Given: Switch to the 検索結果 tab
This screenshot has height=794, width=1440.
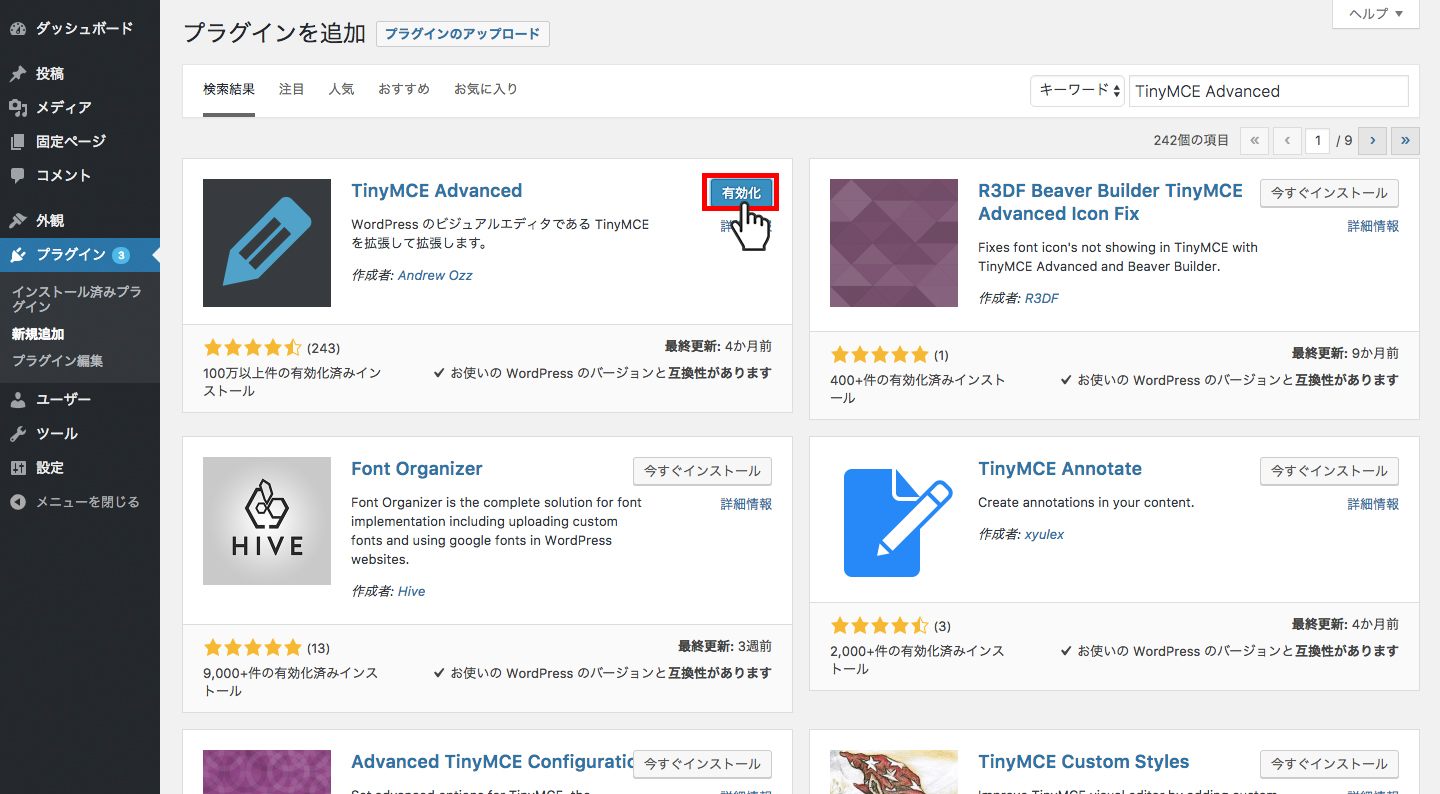Looking at the screenshot, I should [x=229, y=89].
